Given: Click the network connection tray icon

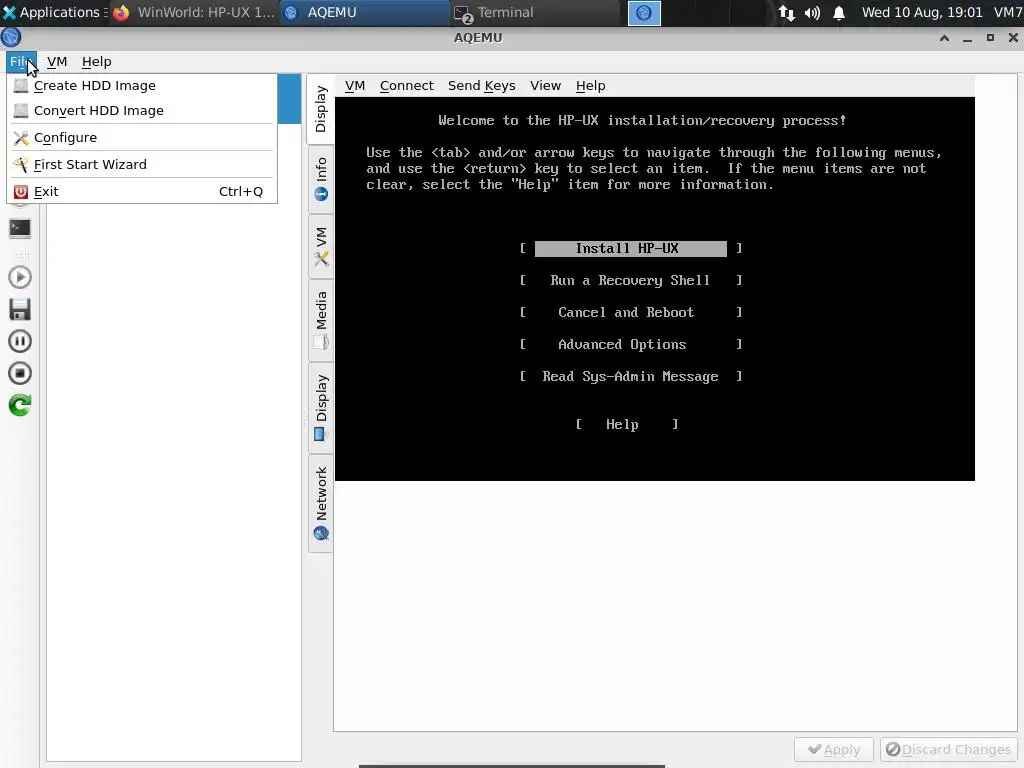Looking at the screenshot, I should [786, 12].
